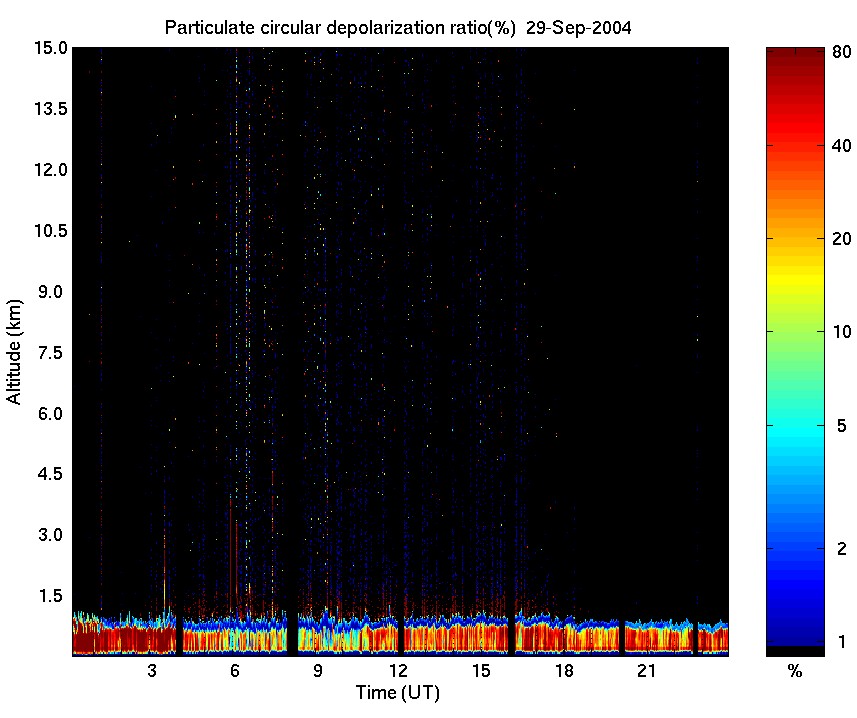Click colorbar label 2
The width and height of the screenshot is (857, 718).
click(842, 548)
